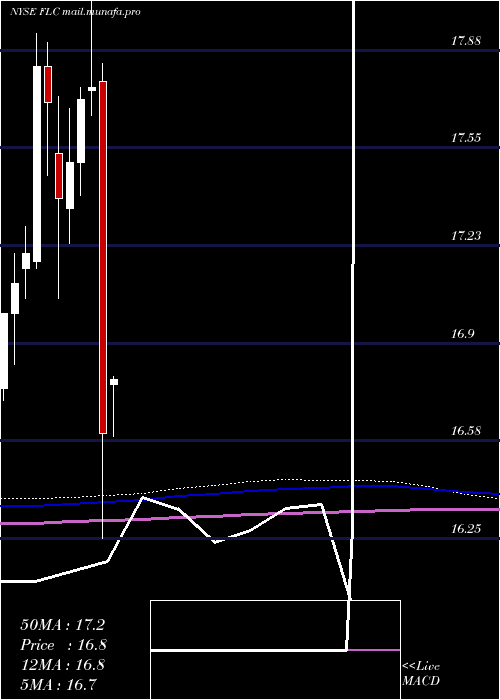This screenshot has width=500, height=700.
Task: Click the tallest red candlestick body
Action: (103, 257)
